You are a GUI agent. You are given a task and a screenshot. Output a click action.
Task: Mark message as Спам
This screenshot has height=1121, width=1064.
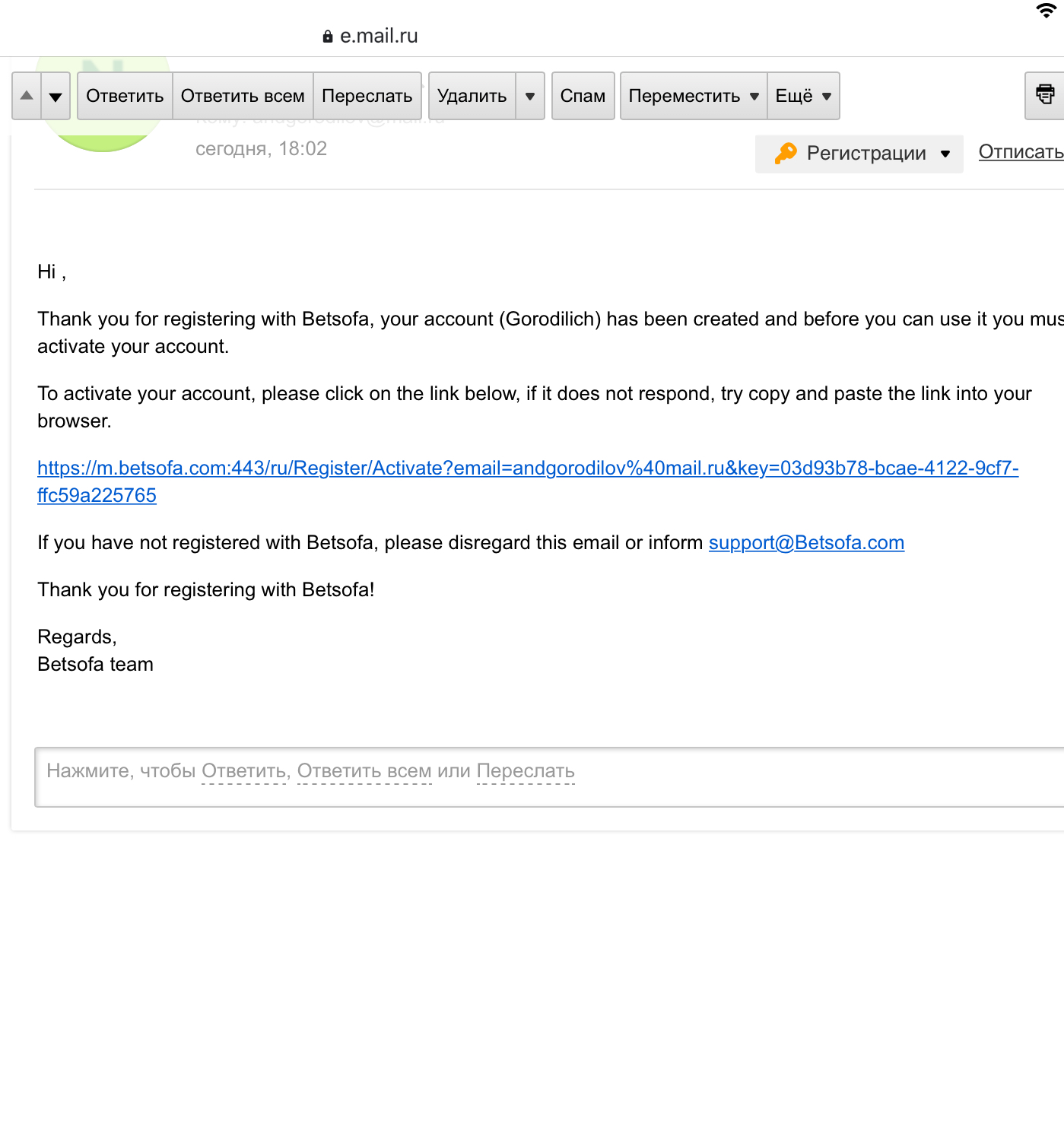click(x=583, y=96)
